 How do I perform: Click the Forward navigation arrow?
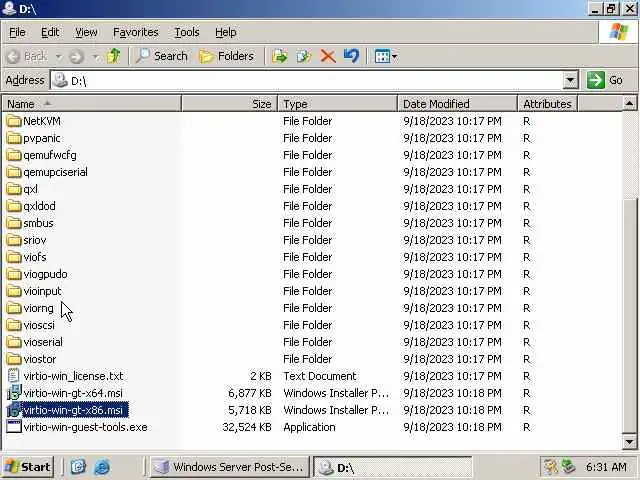click(76, 56)
